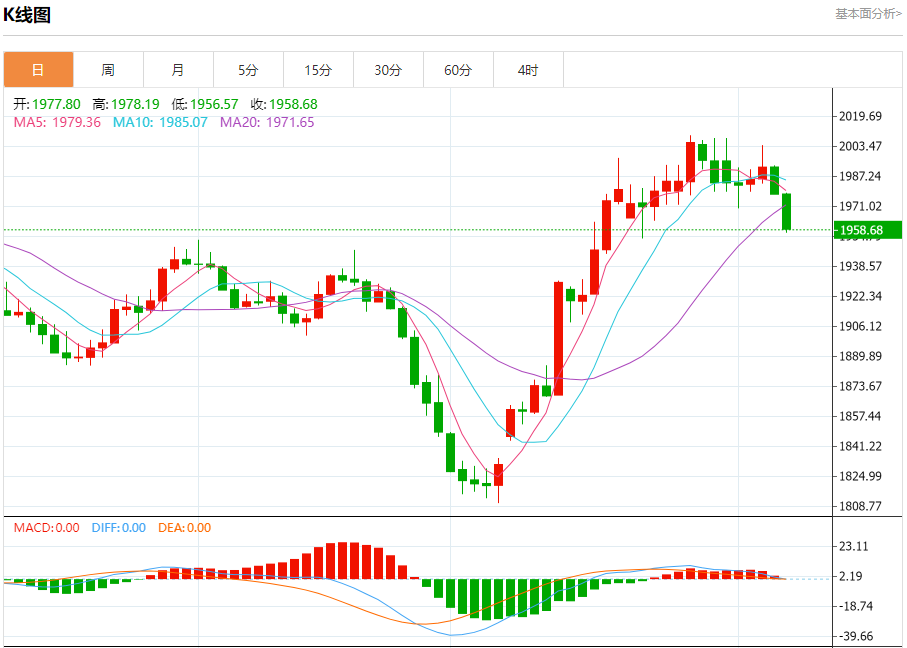Click the last green candlestick on the chart
This screenshot has width=907, height=648.
click(x=786, y=212)
